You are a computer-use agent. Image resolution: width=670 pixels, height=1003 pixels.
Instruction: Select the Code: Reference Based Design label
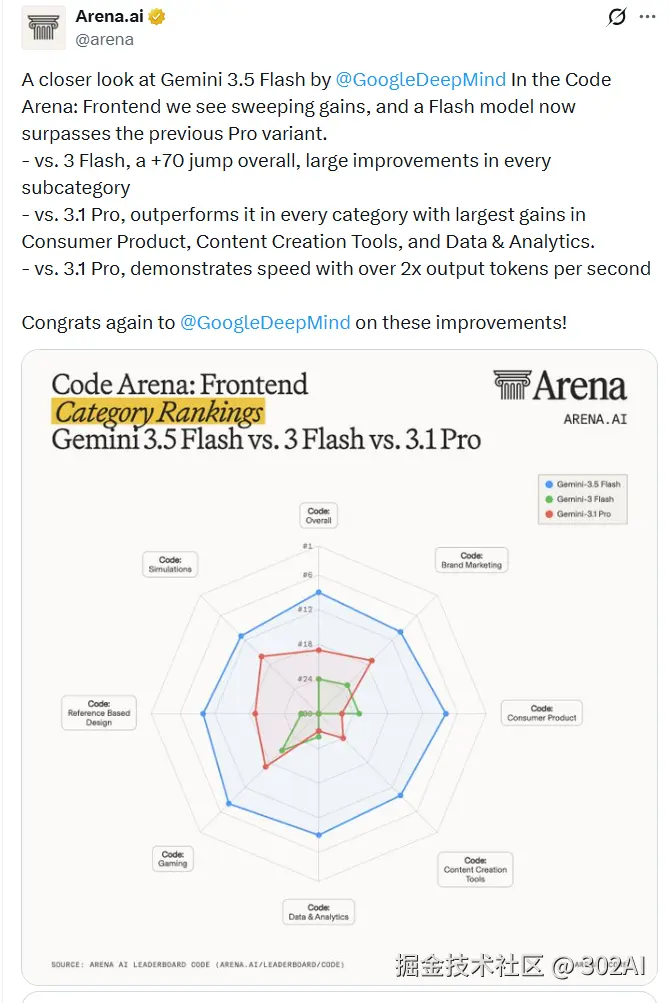click(99, 713)
